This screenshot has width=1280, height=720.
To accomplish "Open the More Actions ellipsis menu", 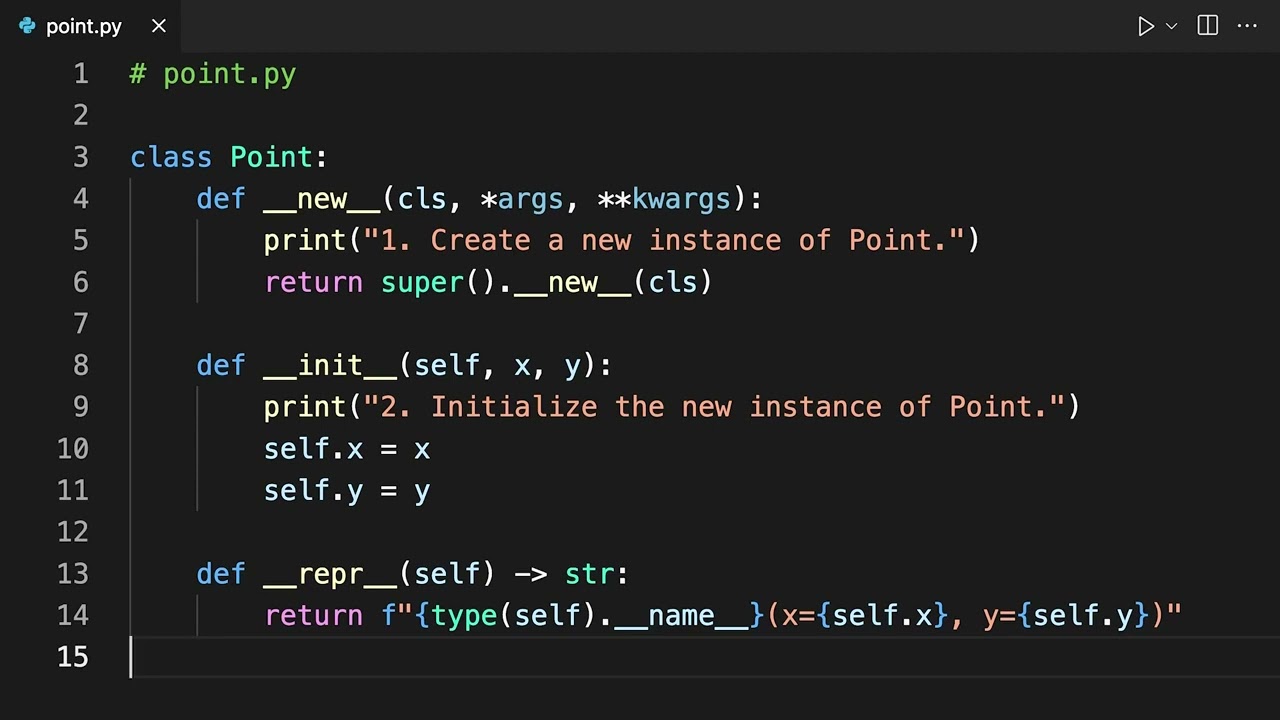I will point(1247,26).
